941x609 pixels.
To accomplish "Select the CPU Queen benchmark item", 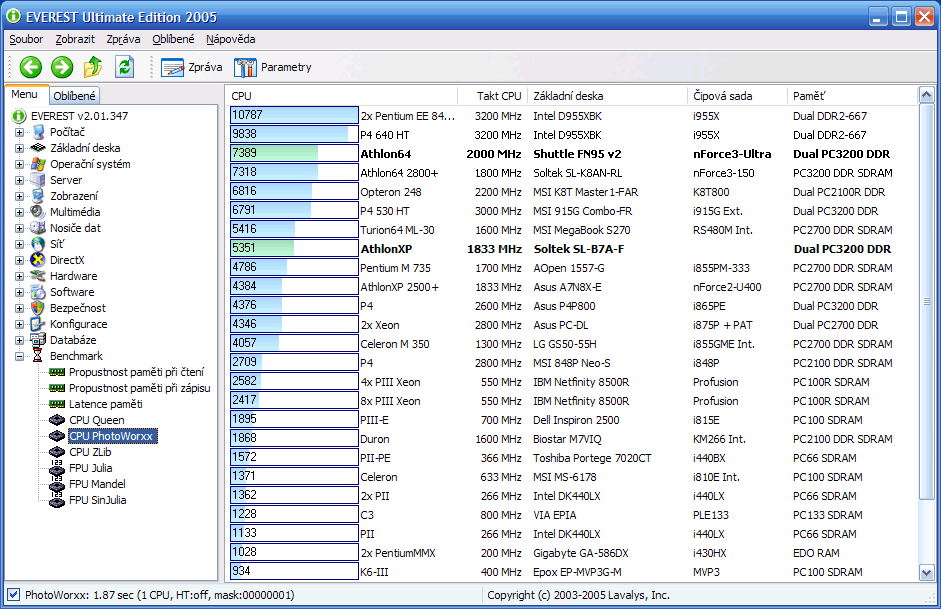I will tap(96, 420).
